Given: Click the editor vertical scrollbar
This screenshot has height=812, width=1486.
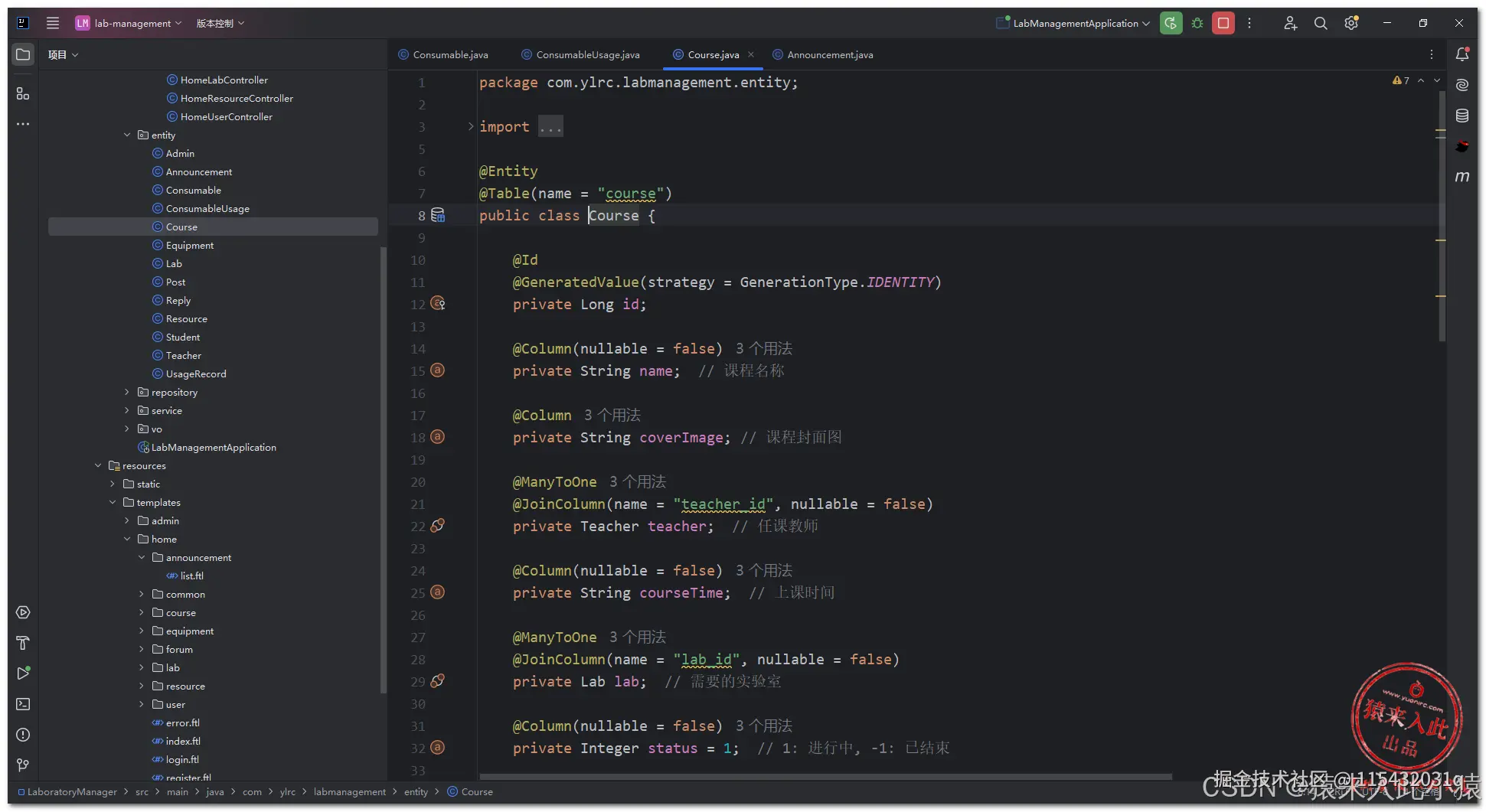Looking at the screenshot, I should click(x=1442, y=216).
